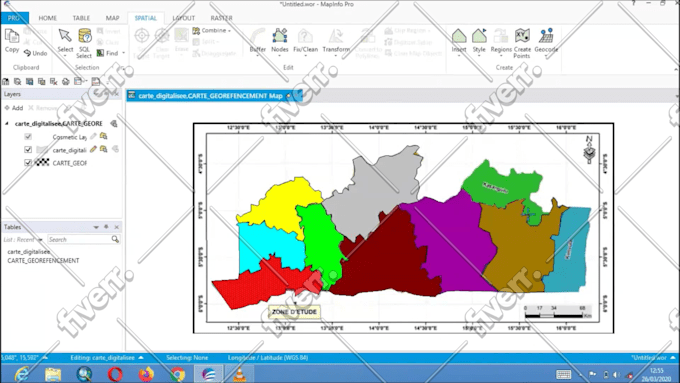Click the Geocode tool icon

546,36
